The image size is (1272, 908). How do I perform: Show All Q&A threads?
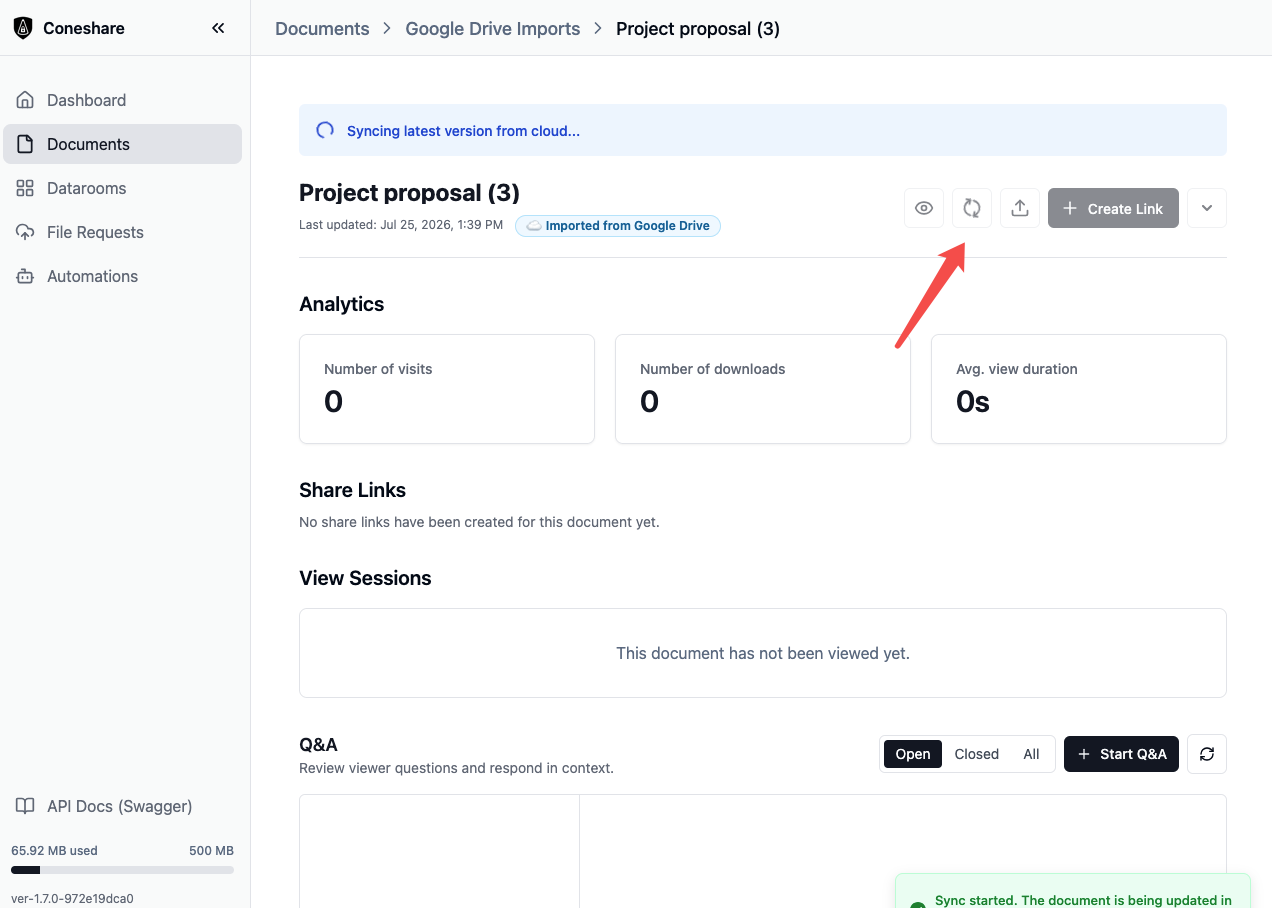pyautogui.click(x=1031, y=754)
